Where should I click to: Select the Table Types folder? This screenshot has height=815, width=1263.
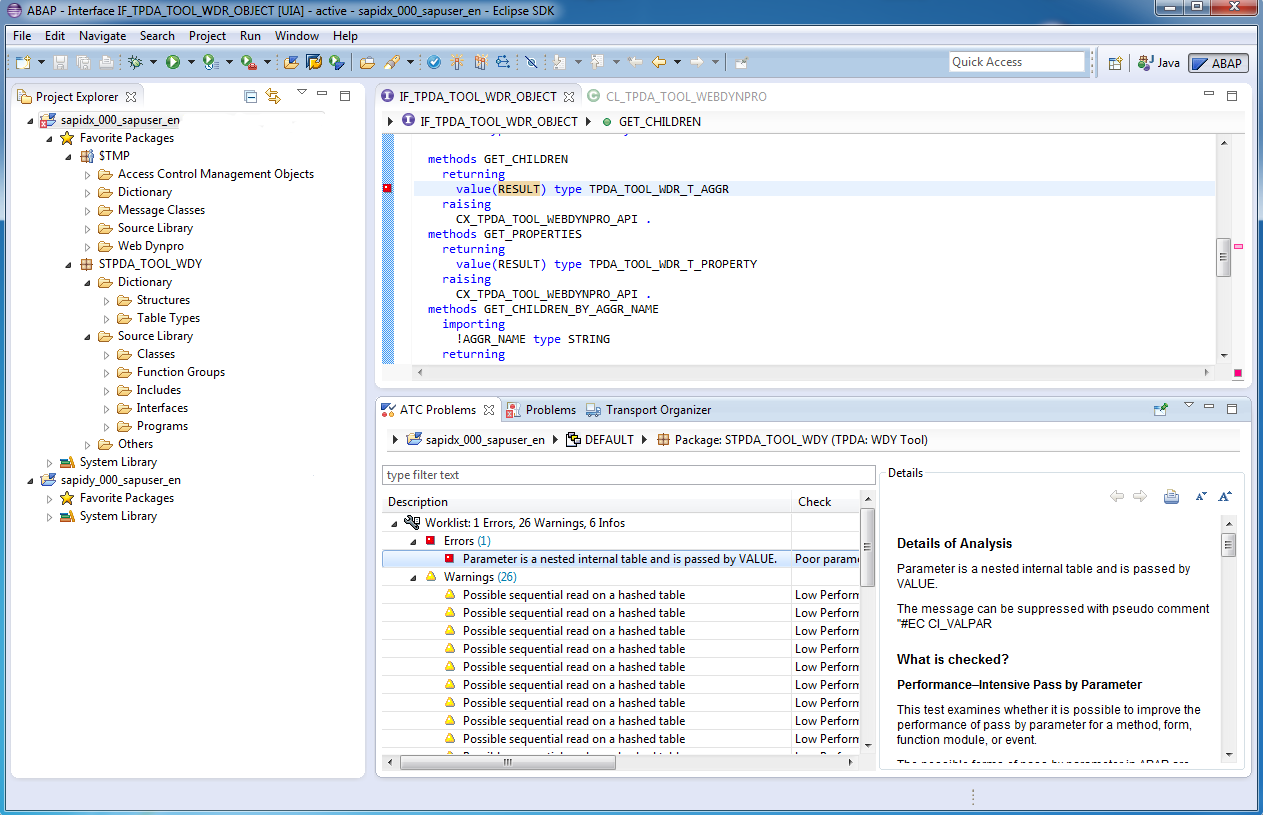[x=168, y=318]
